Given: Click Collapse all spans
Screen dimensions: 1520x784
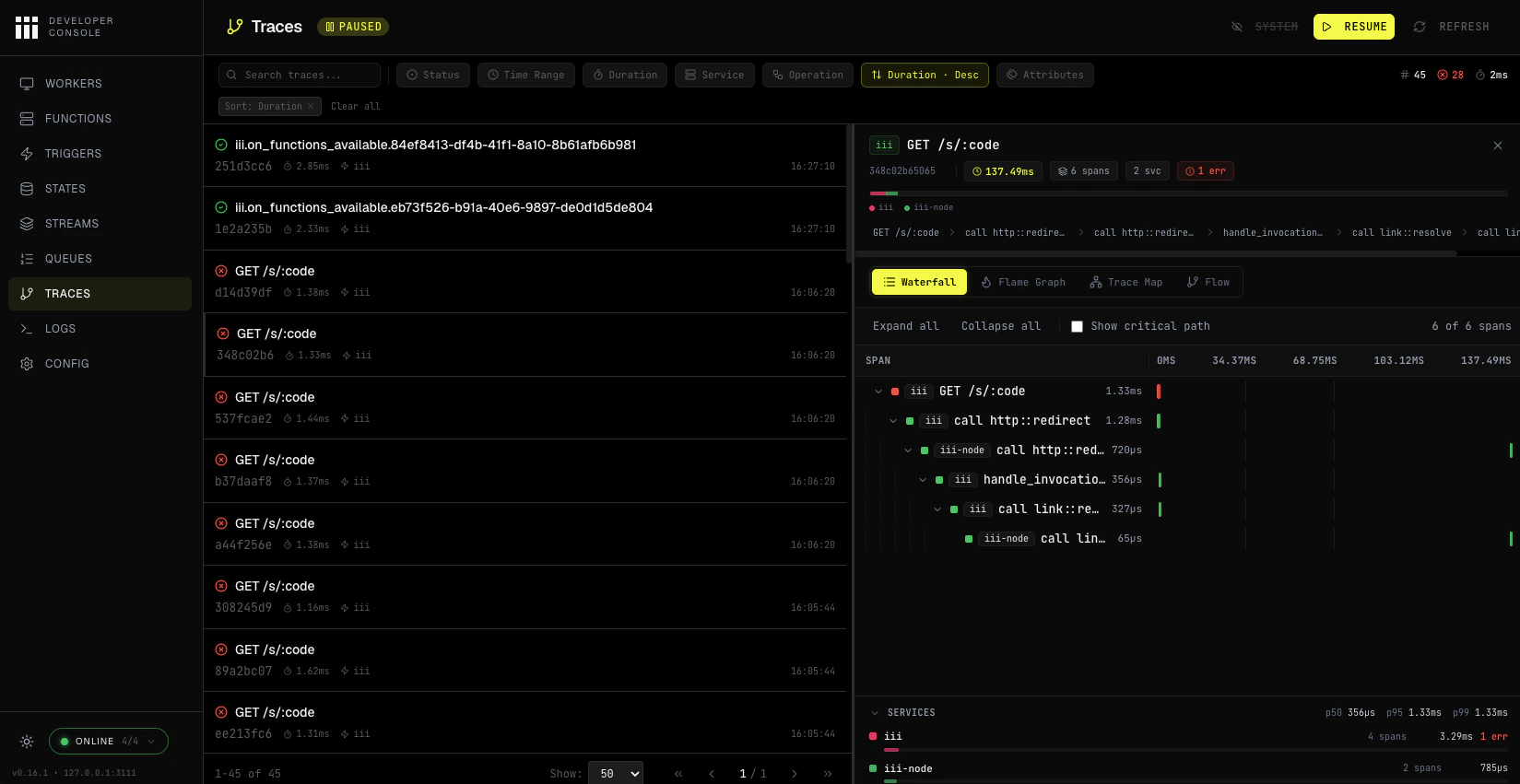Looking at the screenshot, I should click(x=1001, y=326).
